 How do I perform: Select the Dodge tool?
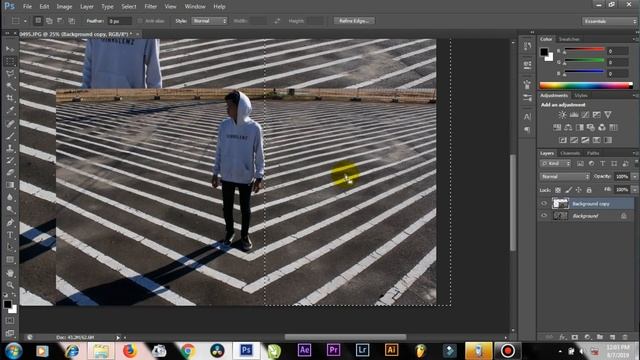point(10,209)
